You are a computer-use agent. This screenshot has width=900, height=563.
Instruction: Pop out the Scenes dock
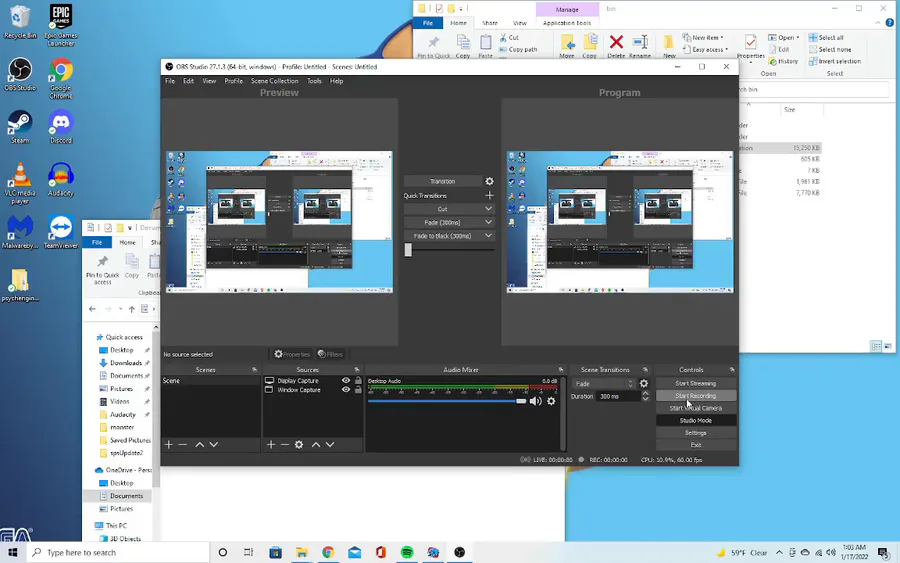point(254,370)
